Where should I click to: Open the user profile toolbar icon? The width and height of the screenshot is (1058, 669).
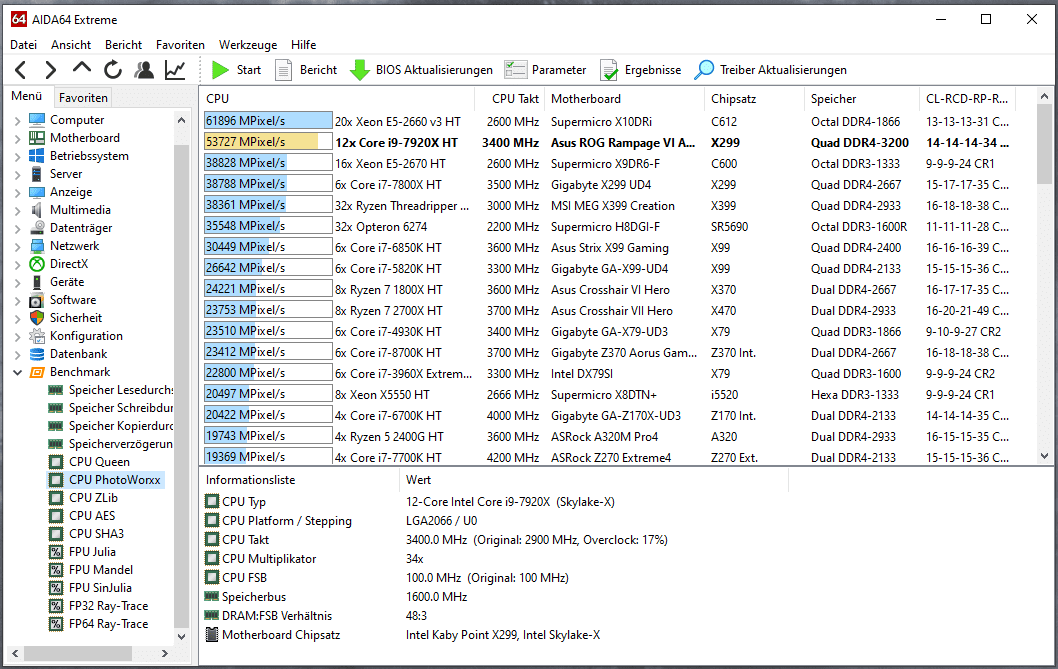[144, 70]
